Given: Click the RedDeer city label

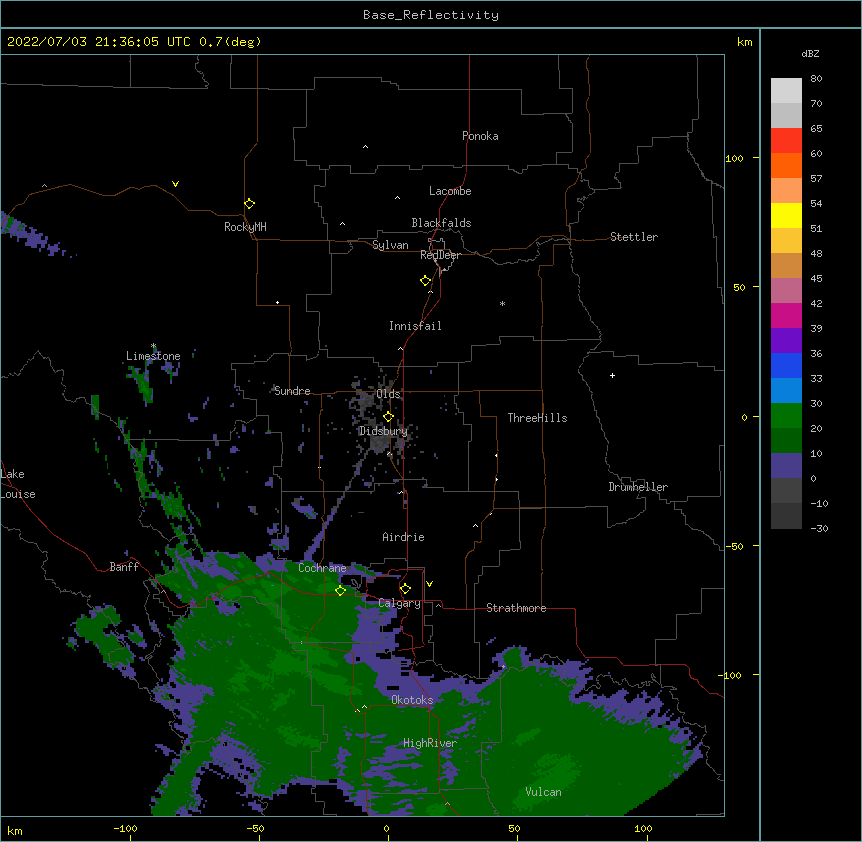Looking at the screenshot, I should tap(440, 255).
